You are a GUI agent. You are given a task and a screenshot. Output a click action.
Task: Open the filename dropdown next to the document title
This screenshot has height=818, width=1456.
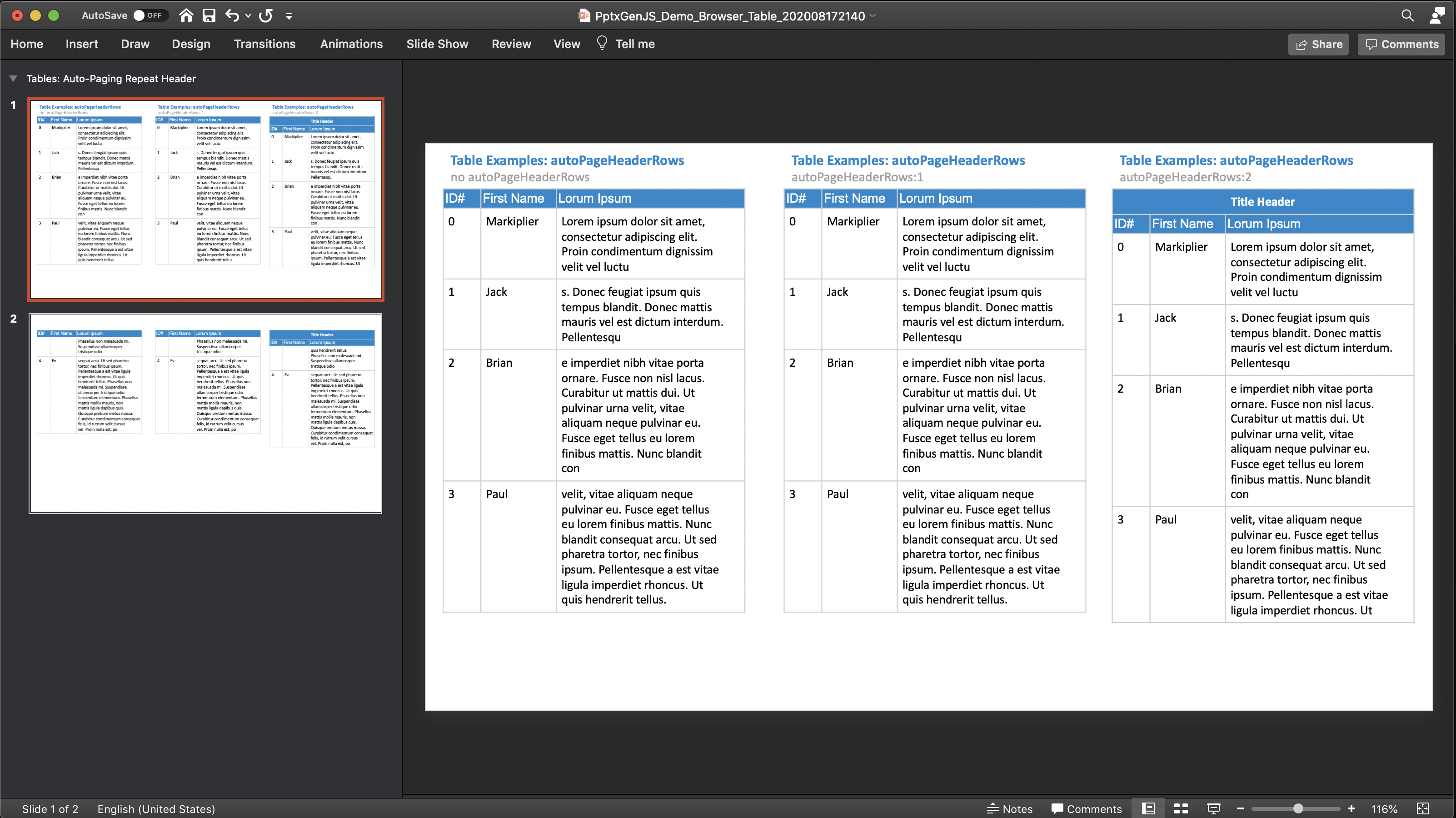click(872, 15)
